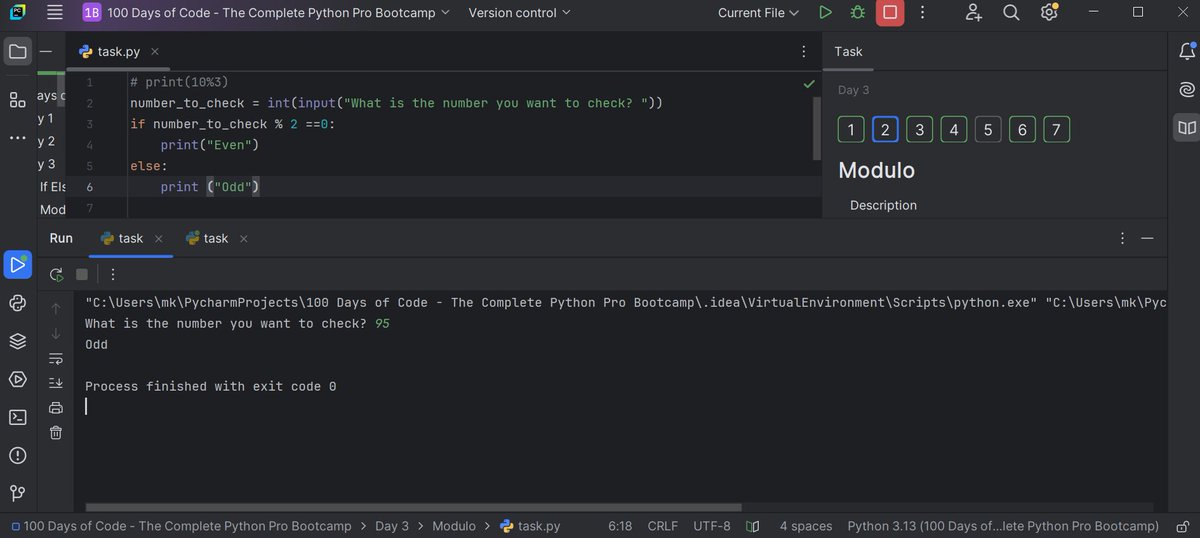Click the green inspections checkmark in editor
The height and width of the screenshot is (538, 1200).
tap(809, 85)
